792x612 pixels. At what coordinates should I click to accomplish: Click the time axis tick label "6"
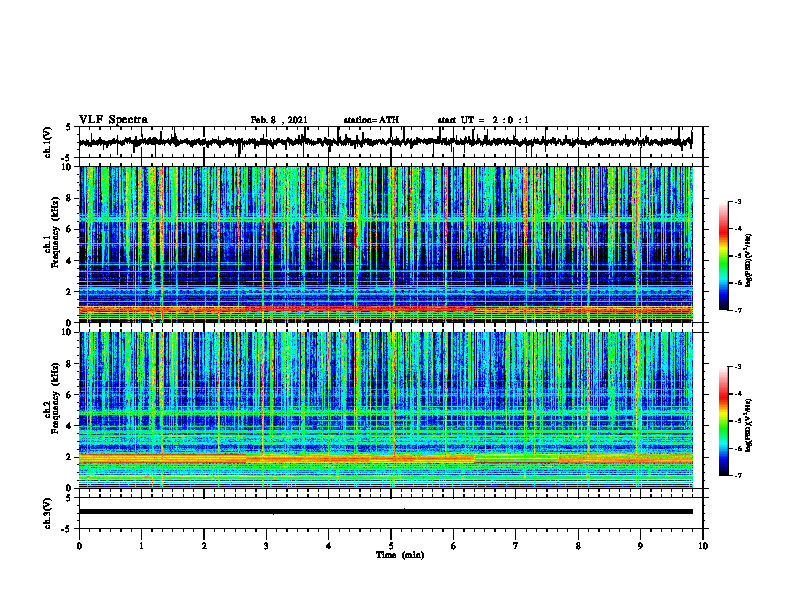coord(454,546)
